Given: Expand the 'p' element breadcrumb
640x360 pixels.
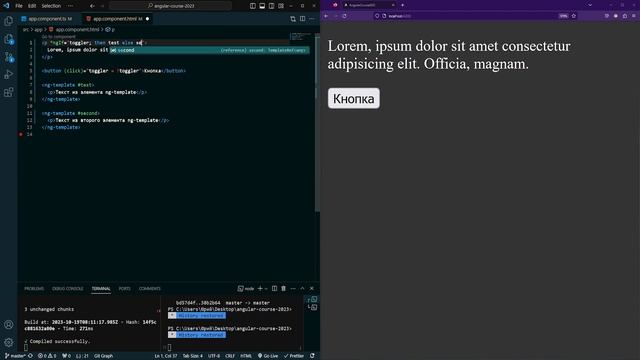Looking at the screenshot, I should [x=111, y=29].
